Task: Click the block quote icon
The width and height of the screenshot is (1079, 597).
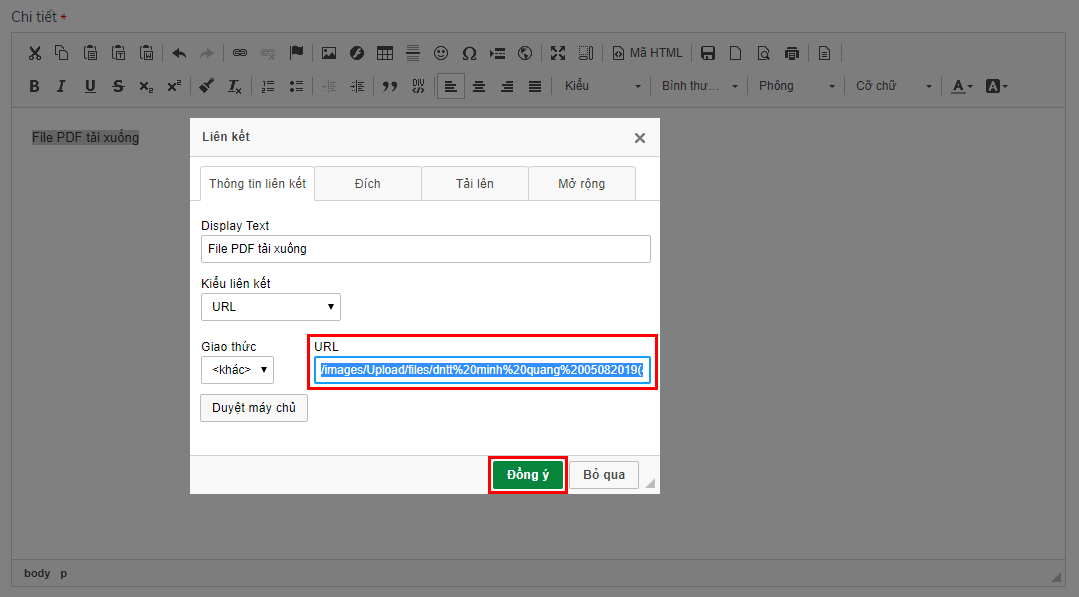Action: point(390,86)
